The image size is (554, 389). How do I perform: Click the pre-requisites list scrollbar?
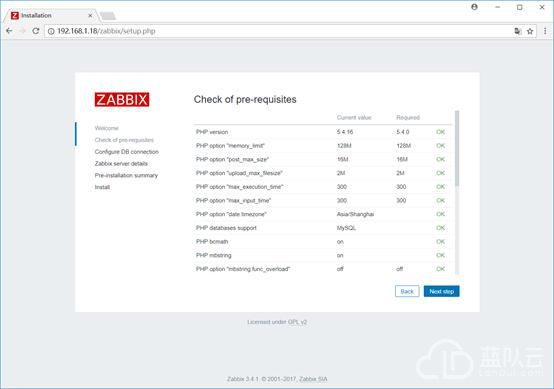tap(457, 148)
